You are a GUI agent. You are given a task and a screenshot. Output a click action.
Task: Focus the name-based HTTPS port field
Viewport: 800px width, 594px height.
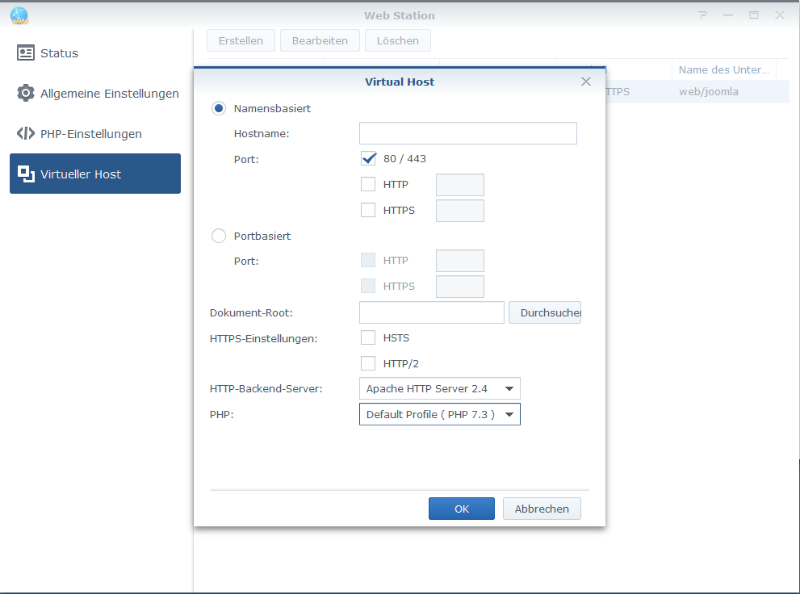click(460, 210)
